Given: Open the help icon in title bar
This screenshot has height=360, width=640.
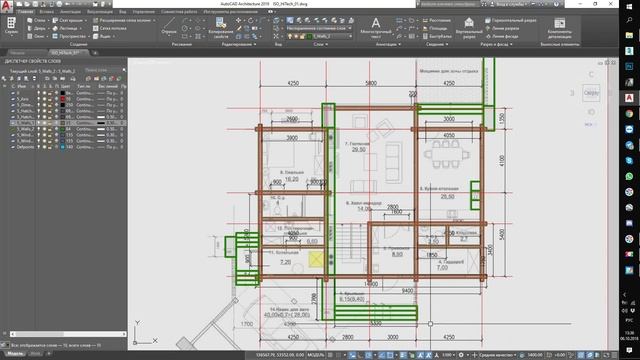Looking at the screenshot, I should click(x=556, y=4).
